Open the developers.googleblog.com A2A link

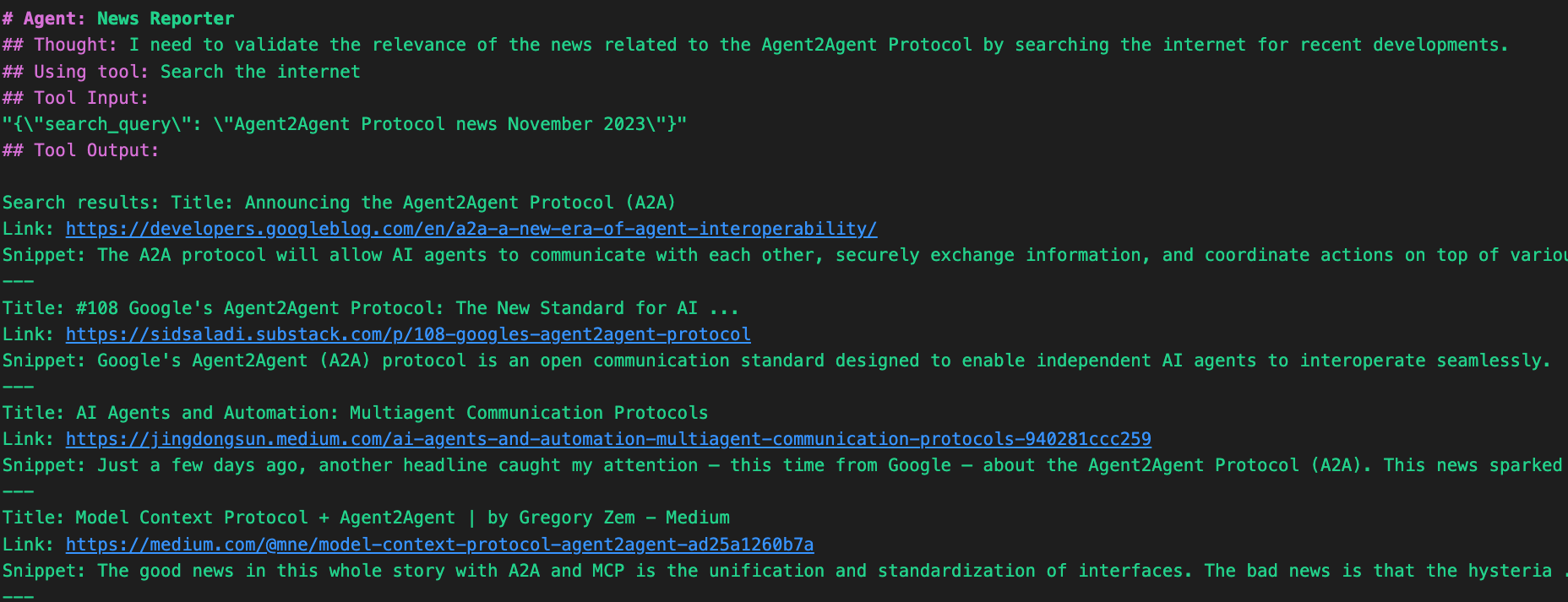tap(471, 229)
